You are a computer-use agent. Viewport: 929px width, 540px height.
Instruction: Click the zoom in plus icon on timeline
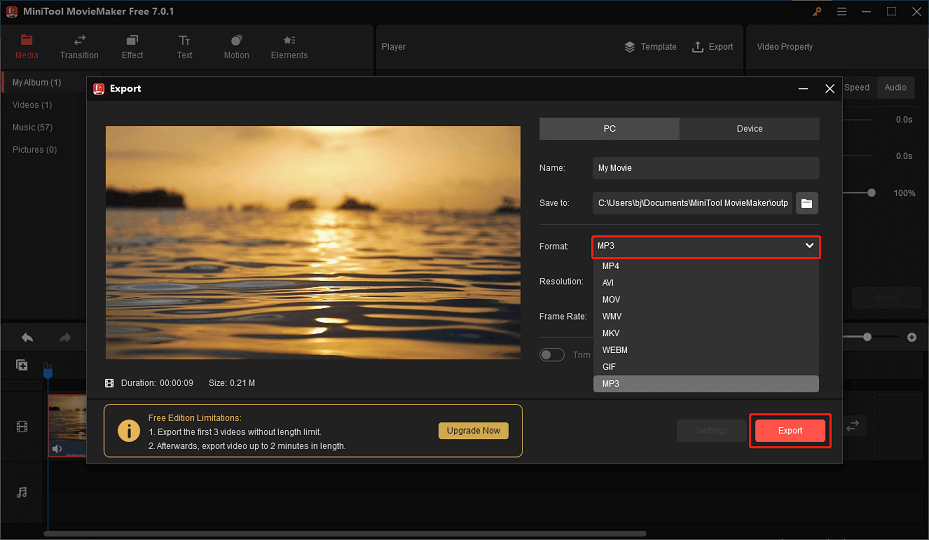(912, 337)
